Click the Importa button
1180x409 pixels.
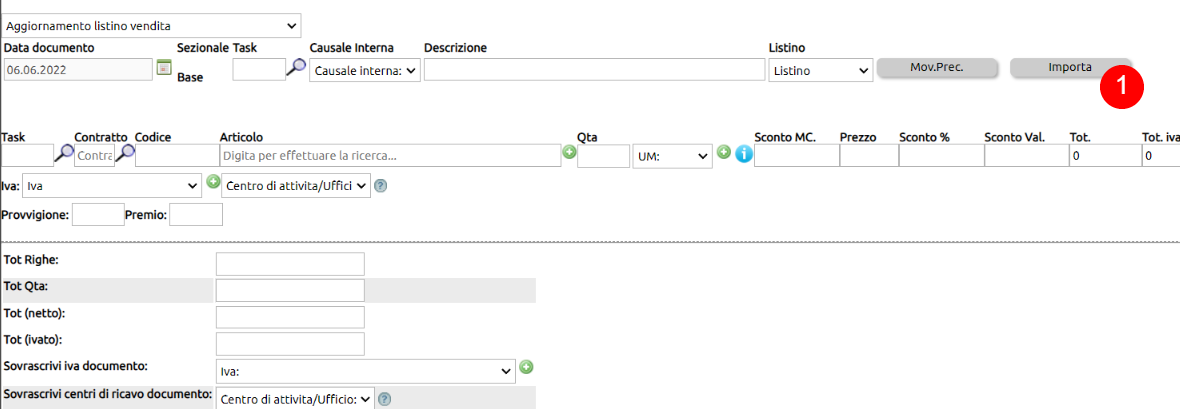click(x=1070, y=67)
